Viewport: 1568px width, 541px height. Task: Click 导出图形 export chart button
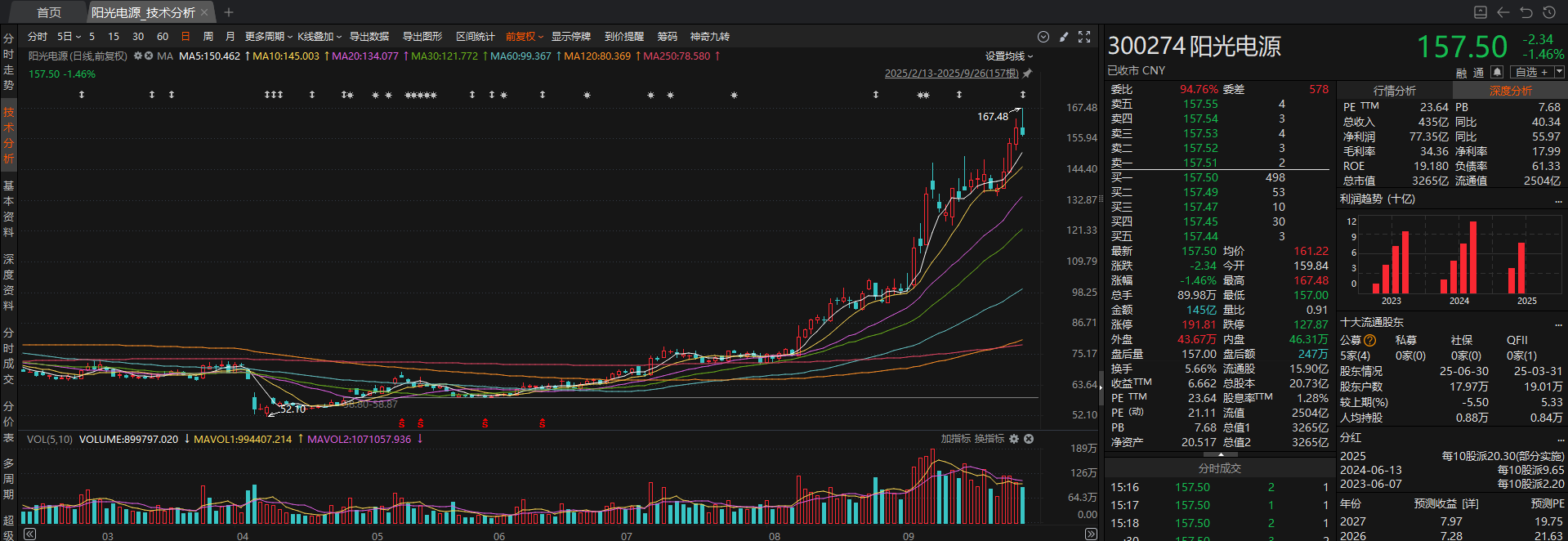[422, 37]
